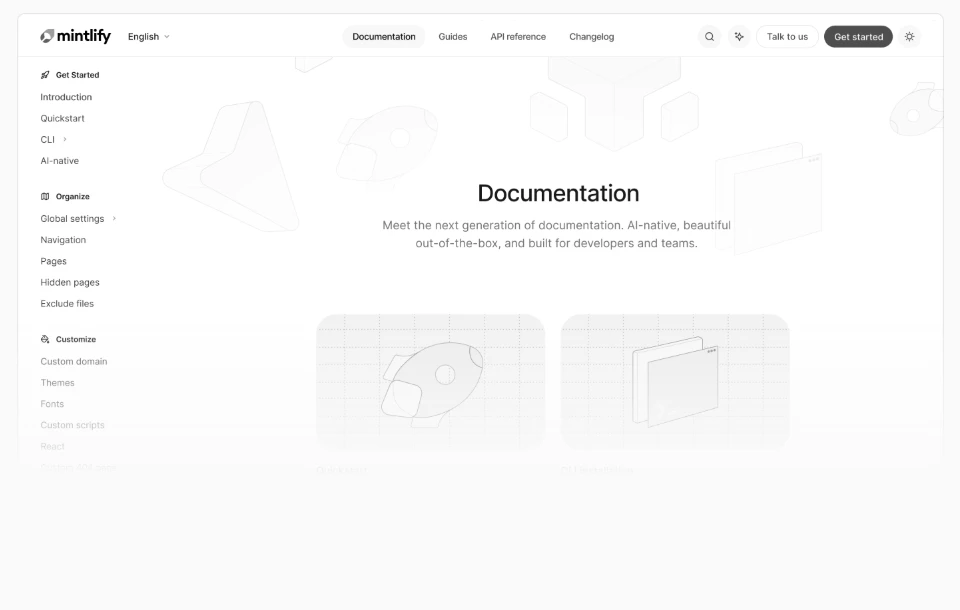The width and height of the screenshot is (960, 610).
Task: Go to the Quickstart sidebar link
Action: [62, 118]
